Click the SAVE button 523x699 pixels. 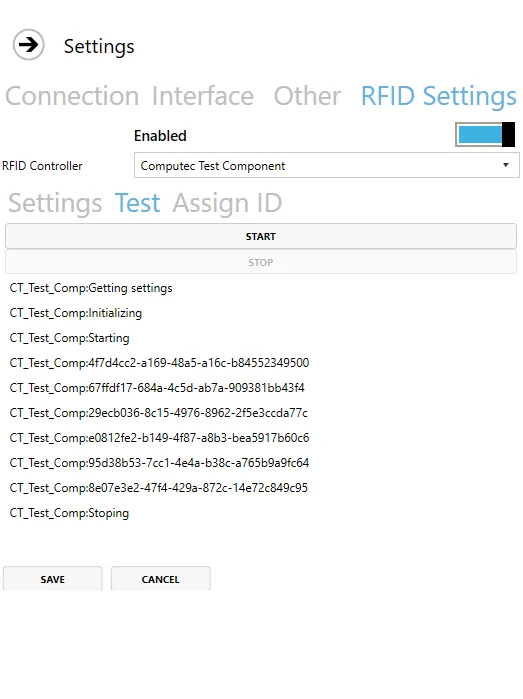pos(53,579)
